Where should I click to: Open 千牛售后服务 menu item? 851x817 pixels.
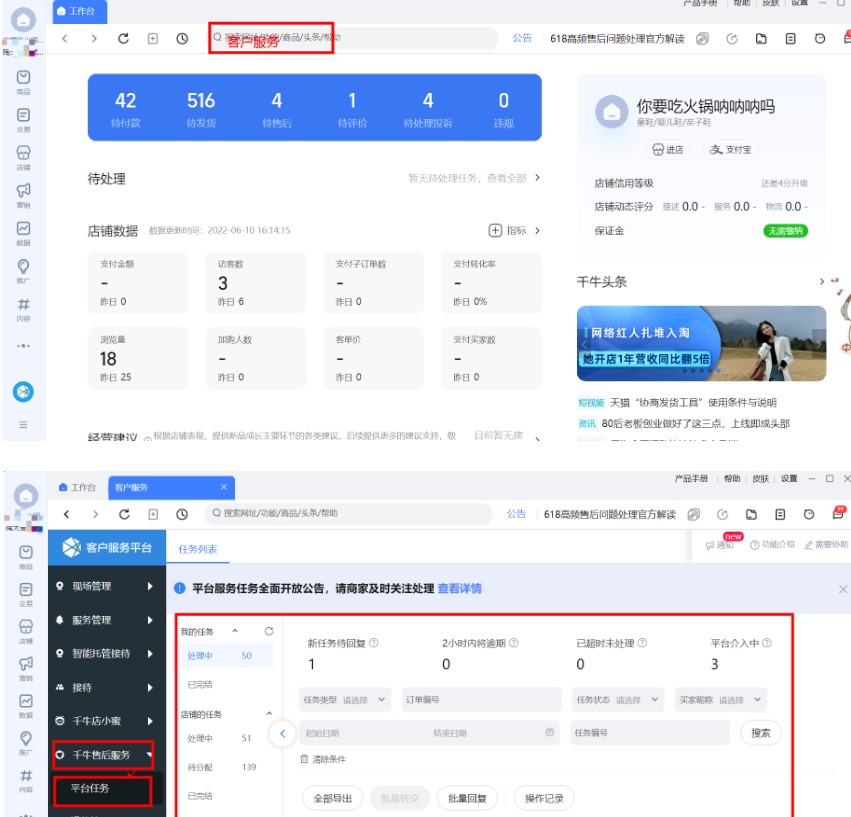pos(103,755)
